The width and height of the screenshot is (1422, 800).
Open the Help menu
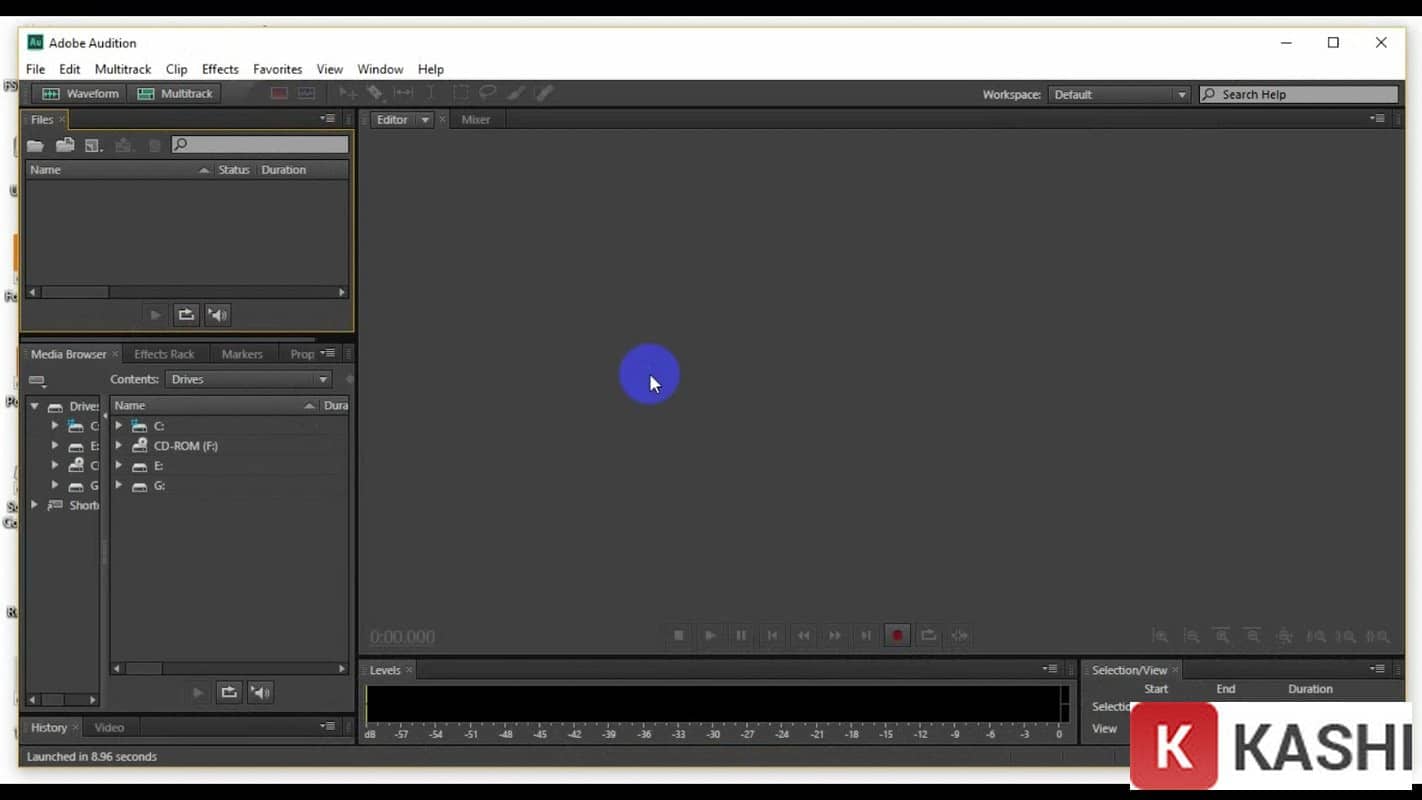431,69
